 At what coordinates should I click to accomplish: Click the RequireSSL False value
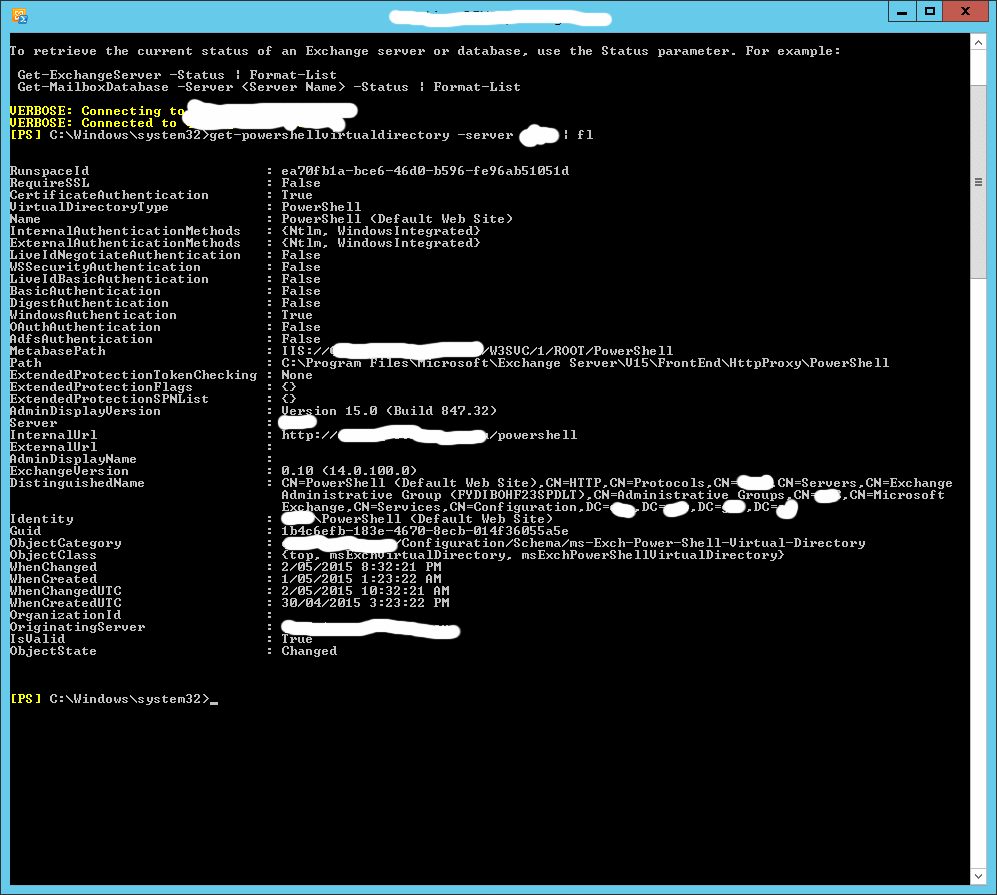[301, 182]
